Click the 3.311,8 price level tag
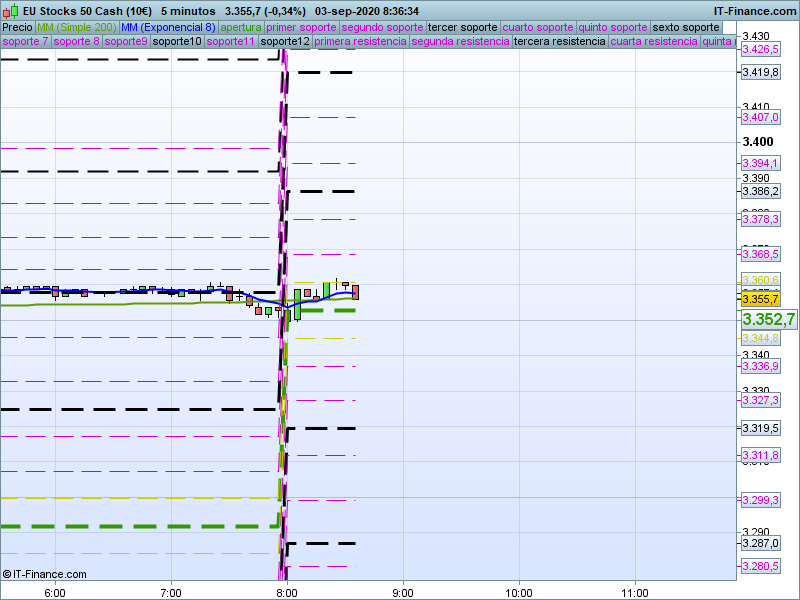The image size is (800, 600). [760, 455]
